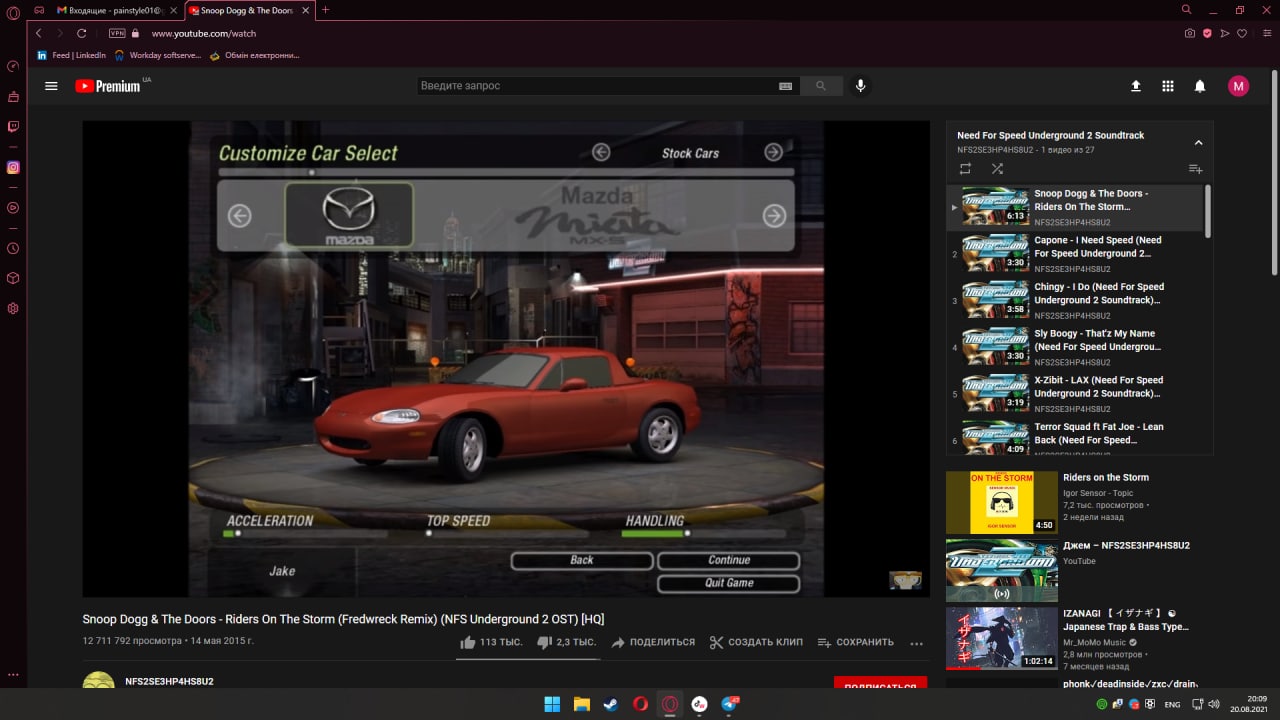The image size is (1280, 720).
Task: Open the notifications bell
Action: 1200,86
